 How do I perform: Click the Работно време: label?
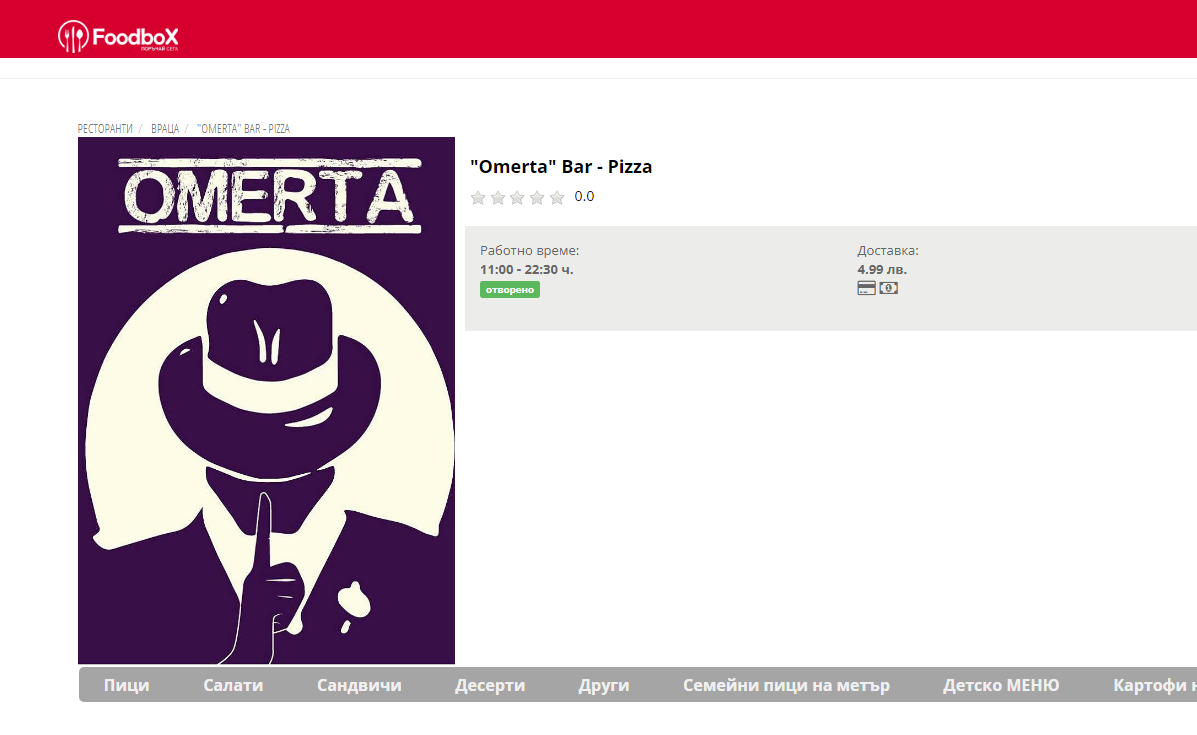530,250
